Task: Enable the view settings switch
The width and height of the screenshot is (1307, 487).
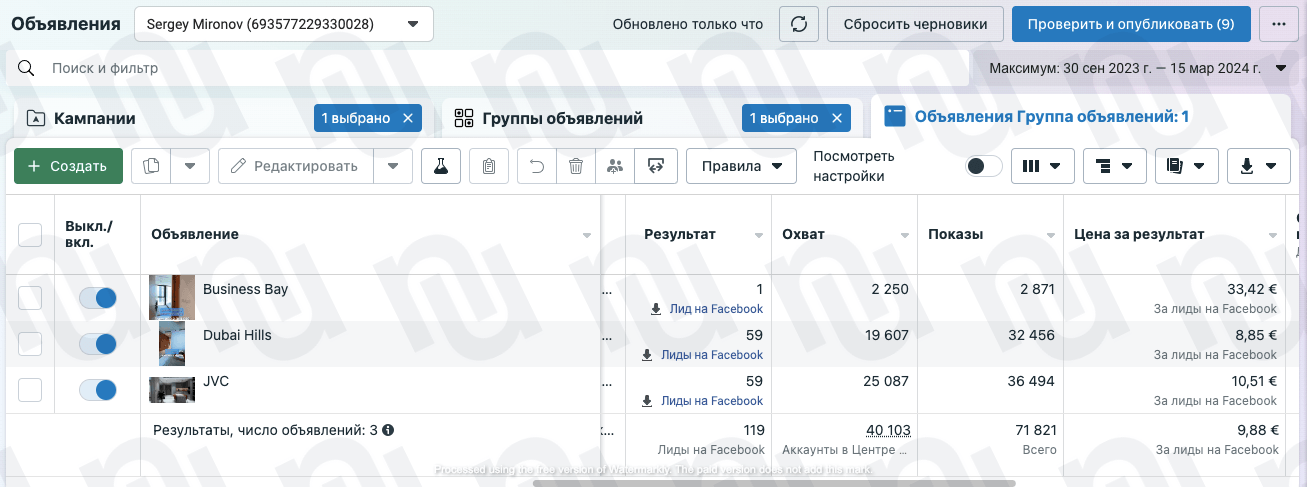Action: pyautogui.click(x=983, y=166)
